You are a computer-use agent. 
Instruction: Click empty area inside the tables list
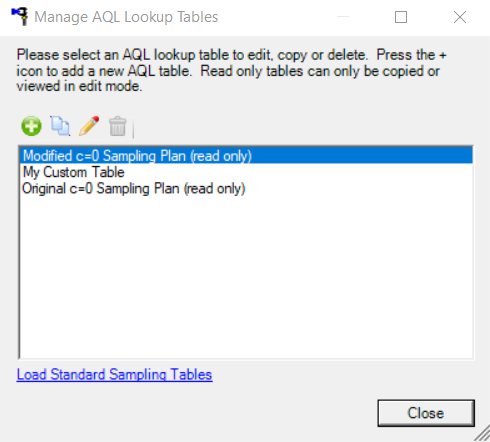246,277
